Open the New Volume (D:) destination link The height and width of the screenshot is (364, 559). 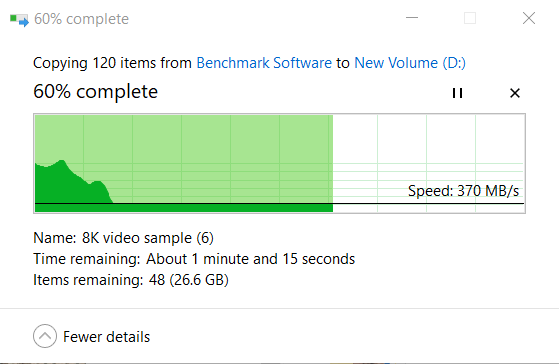(410, 63)
